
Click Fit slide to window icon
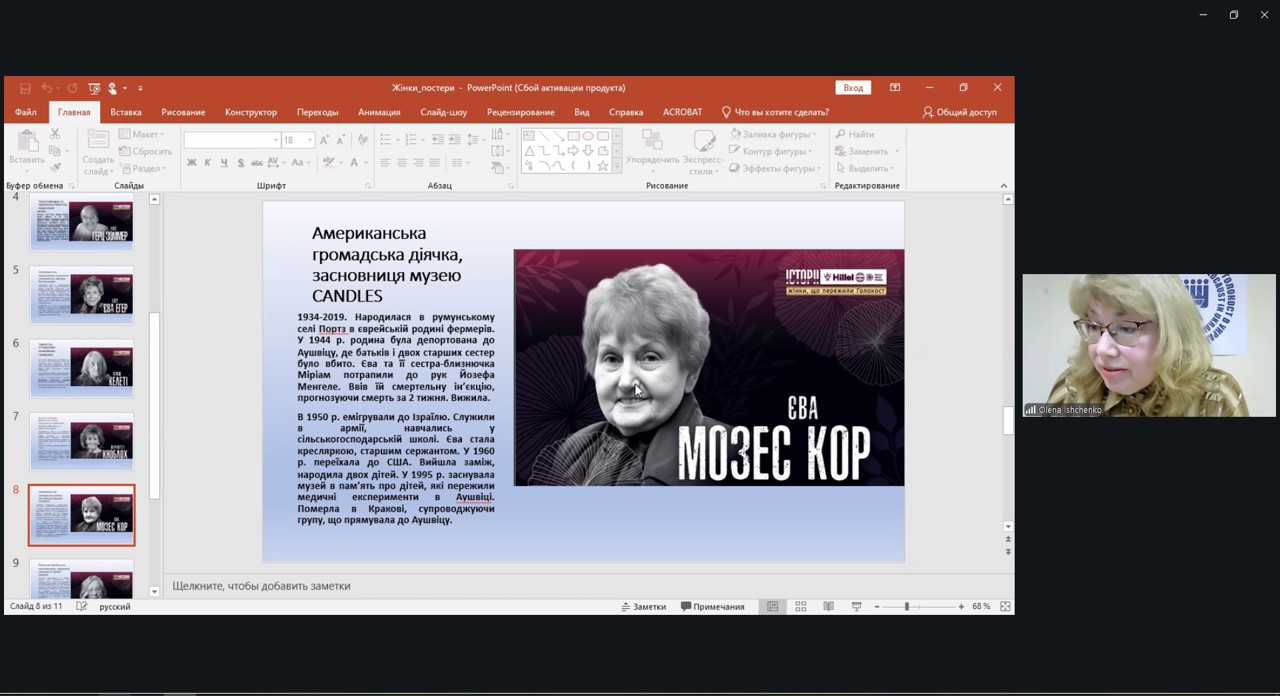1005,606
